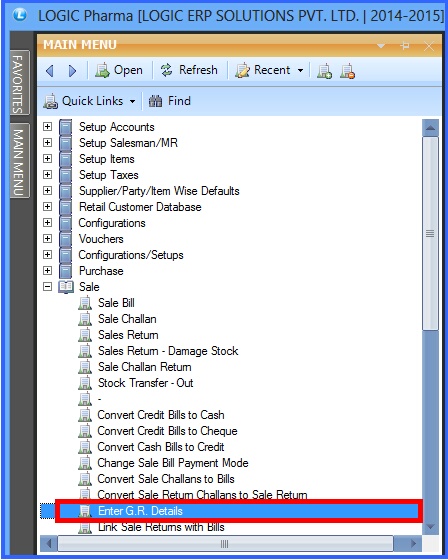Collapse the Sale node
The width and height of the screenshot is (448, 560).
(x=47, y=287)
